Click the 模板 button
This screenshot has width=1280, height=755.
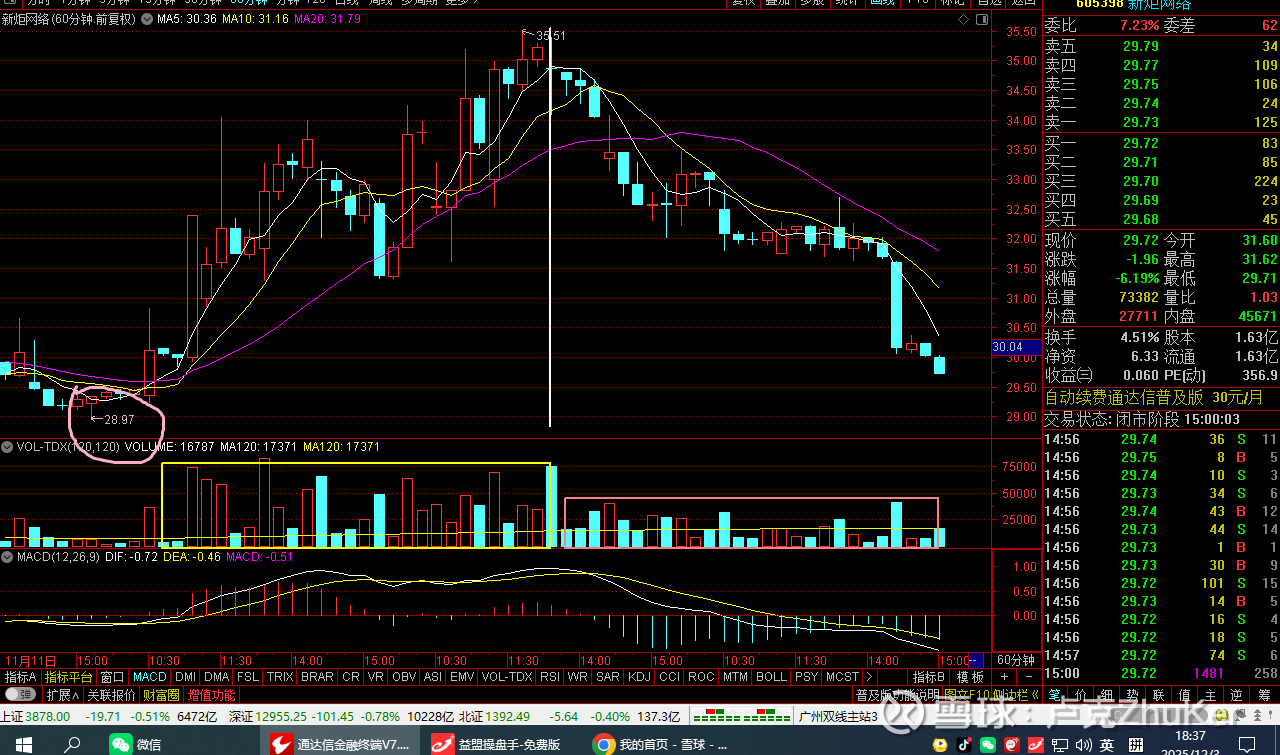[970, 677]
